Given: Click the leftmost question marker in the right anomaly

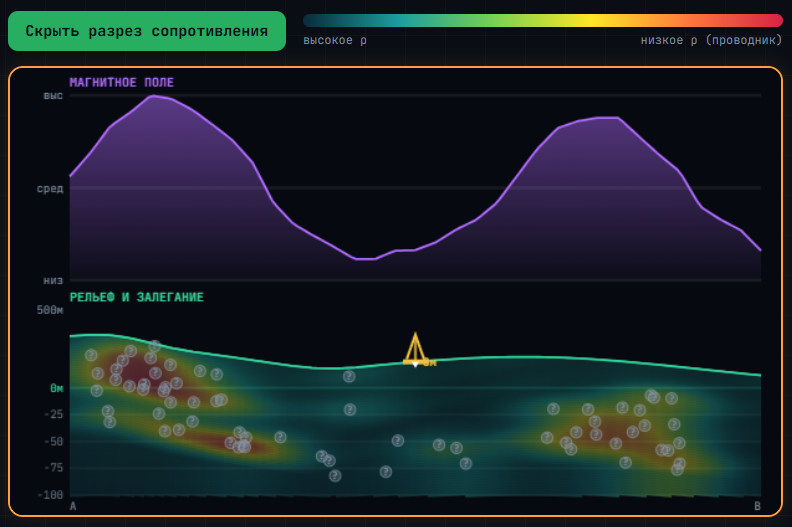Looking at the screenshot, I should coord(547,438).
